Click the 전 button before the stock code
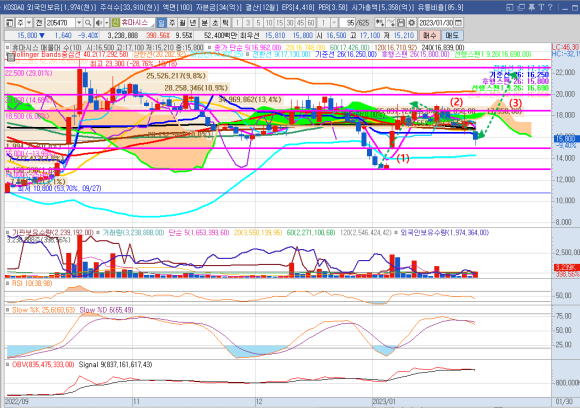Image resolution: width=580 pixels, height=408 pixels. (x=39, y=23)
